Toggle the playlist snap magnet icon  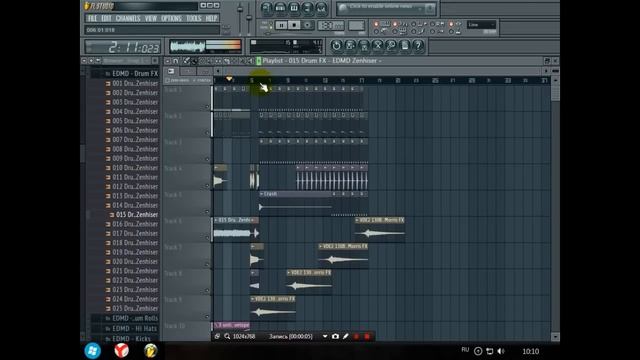point(176,61)
